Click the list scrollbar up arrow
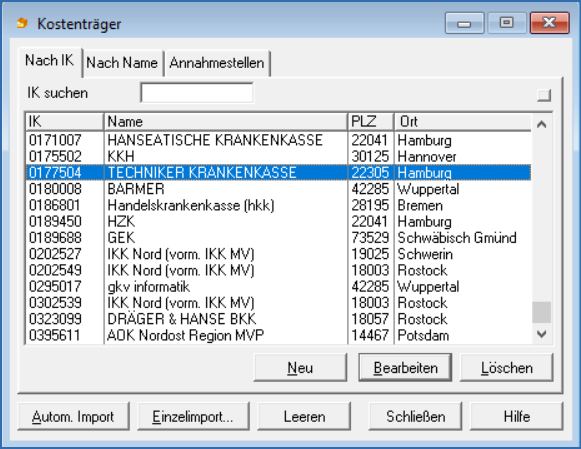Screen dimensions: 581x449 click(x=542, y=124)
